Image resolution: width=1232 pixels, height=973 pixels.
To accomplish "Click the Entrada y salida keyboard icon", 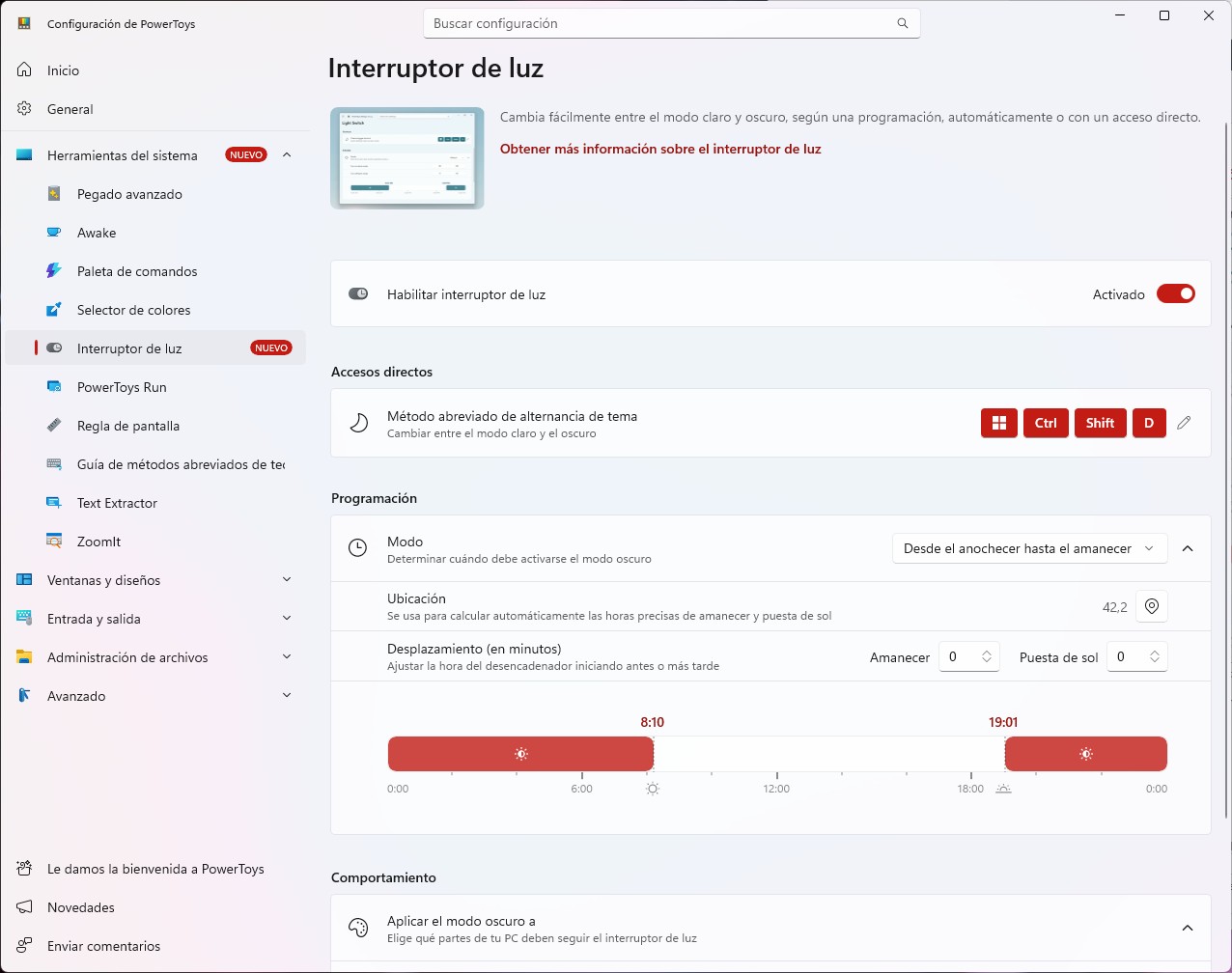I will 25,619.
